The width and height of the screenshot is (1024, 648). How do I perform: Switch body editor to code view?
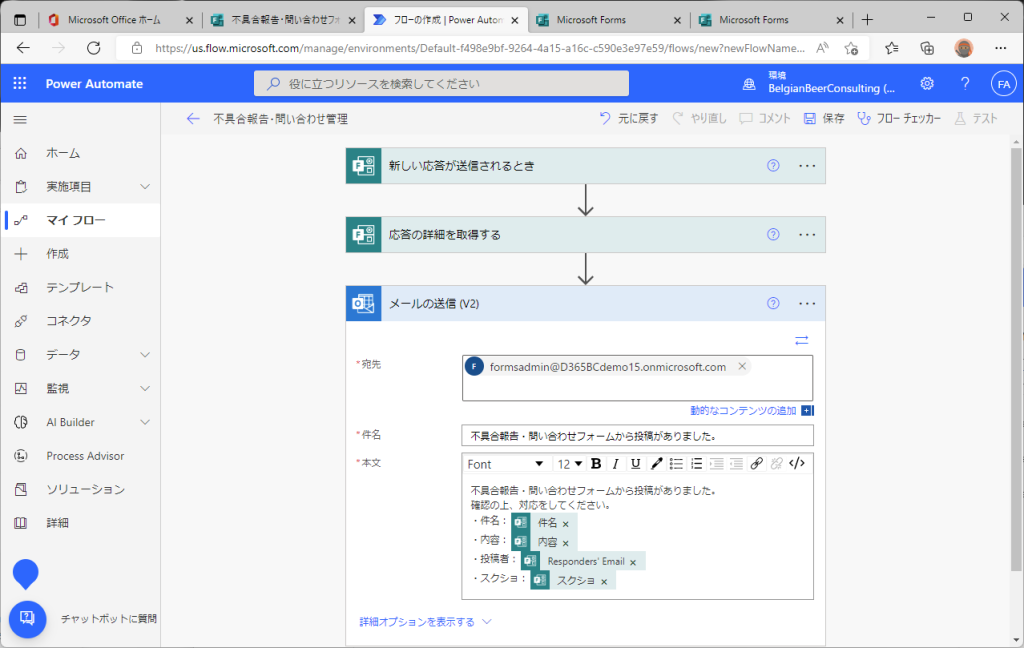pyautogui.click(x=797, y=464)
